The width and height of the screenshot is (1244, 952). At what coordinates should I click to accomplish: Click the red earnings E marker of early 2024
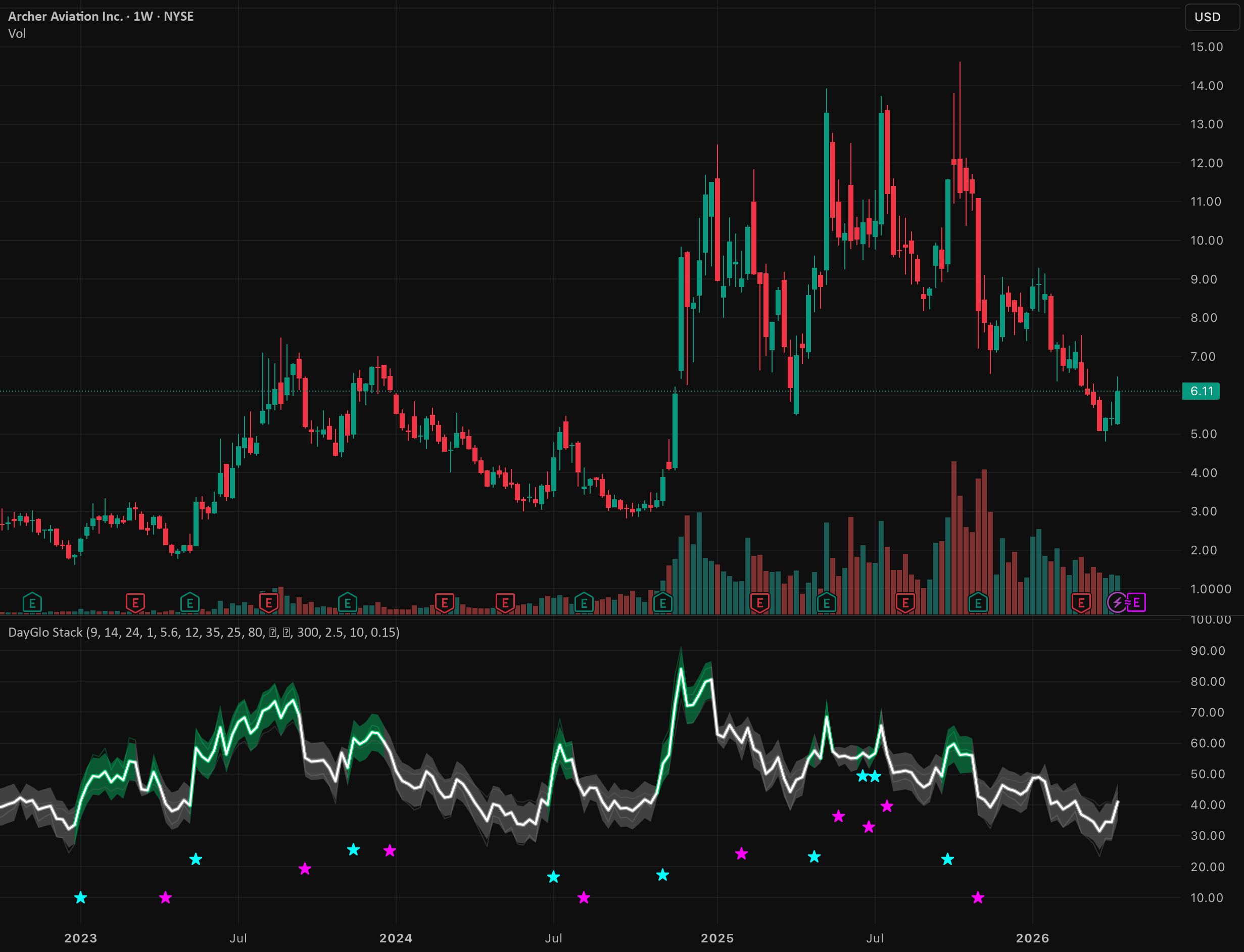tap(445, 603)
